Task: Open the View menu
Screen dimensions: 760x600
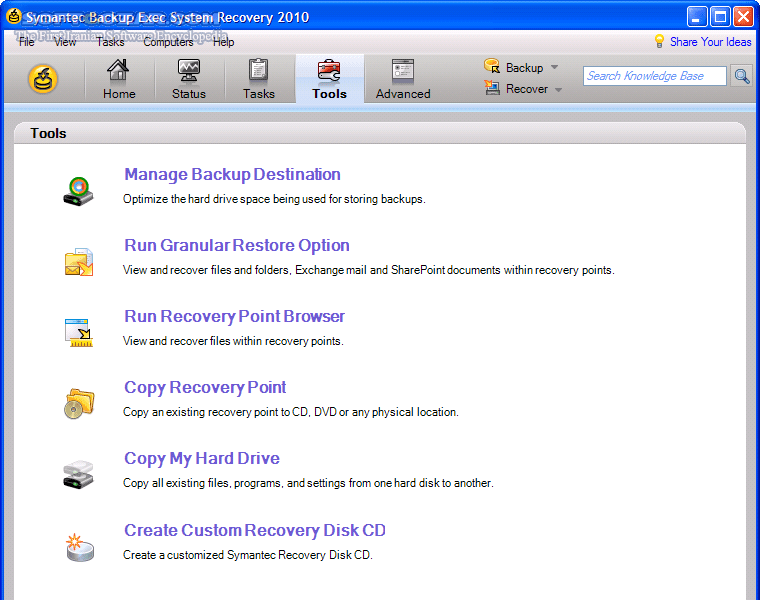Action: tap(65, 42)
